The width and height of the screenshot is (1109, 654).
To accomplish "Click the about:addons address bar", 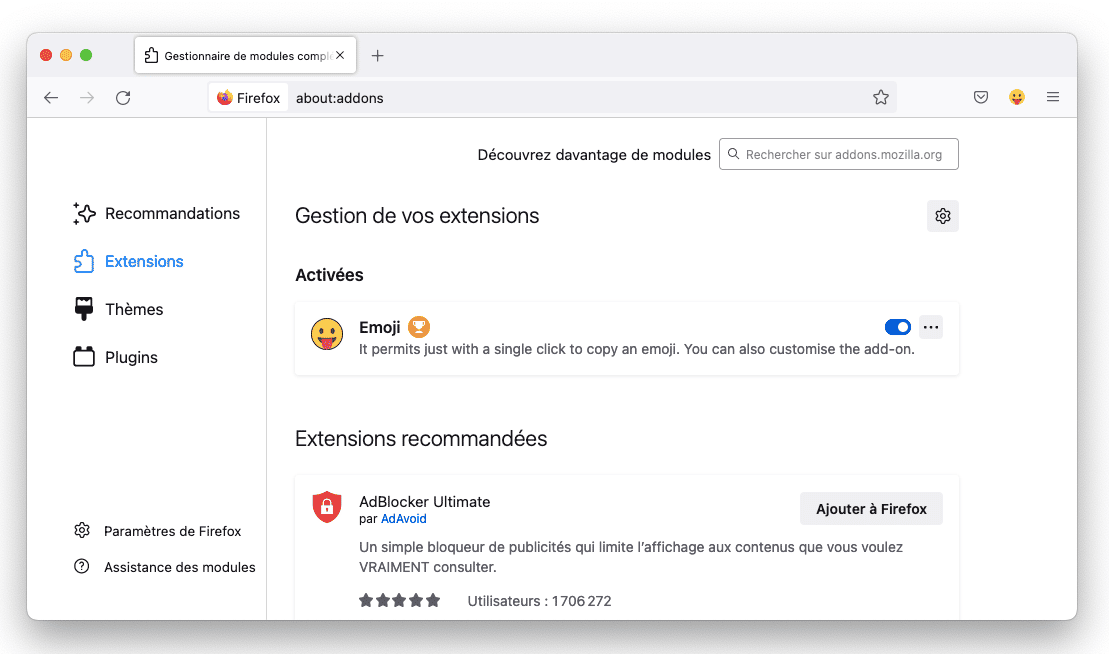I will 580,98.
